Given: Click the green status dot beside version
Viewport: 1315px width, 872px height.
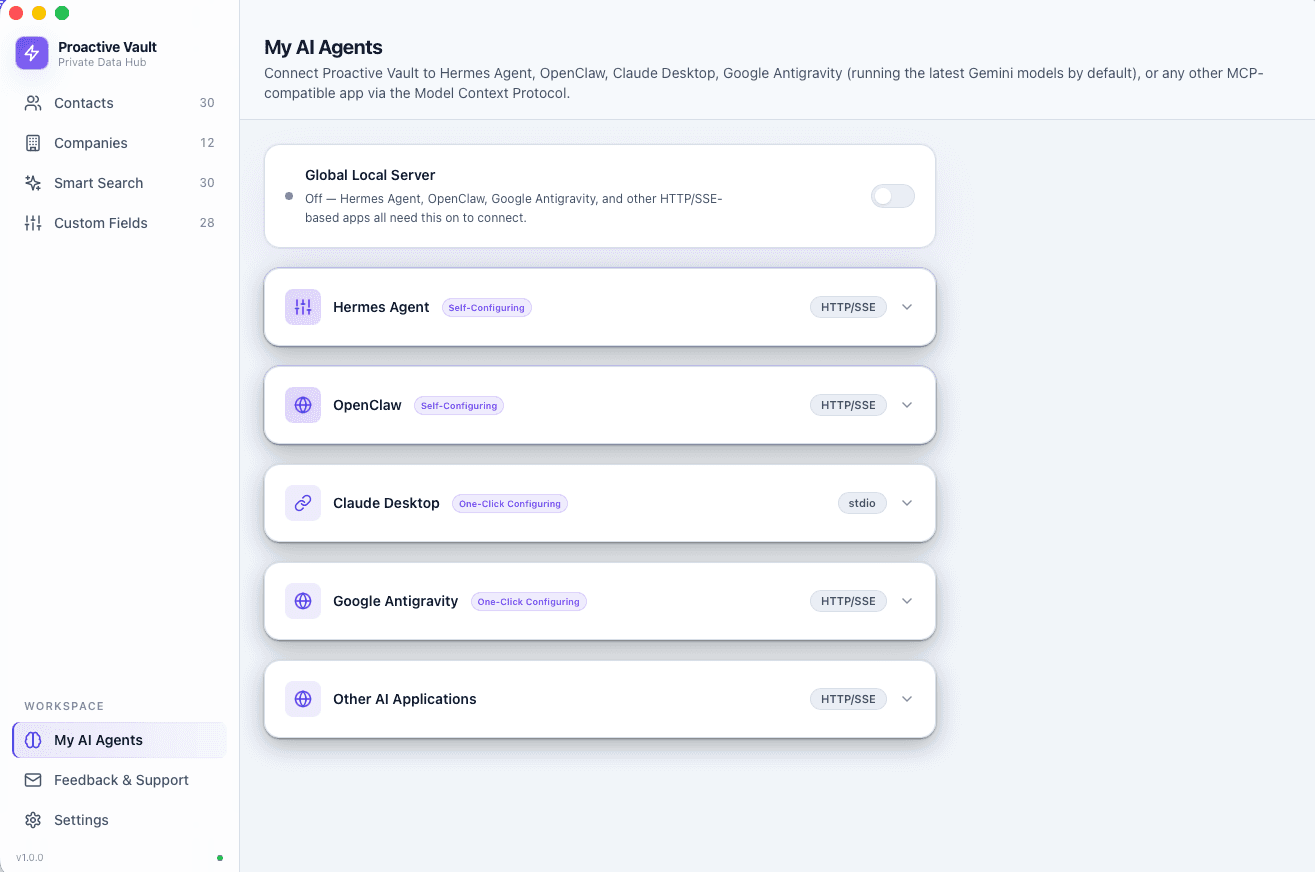Looking at the screenshot, I should coord(220,858).
